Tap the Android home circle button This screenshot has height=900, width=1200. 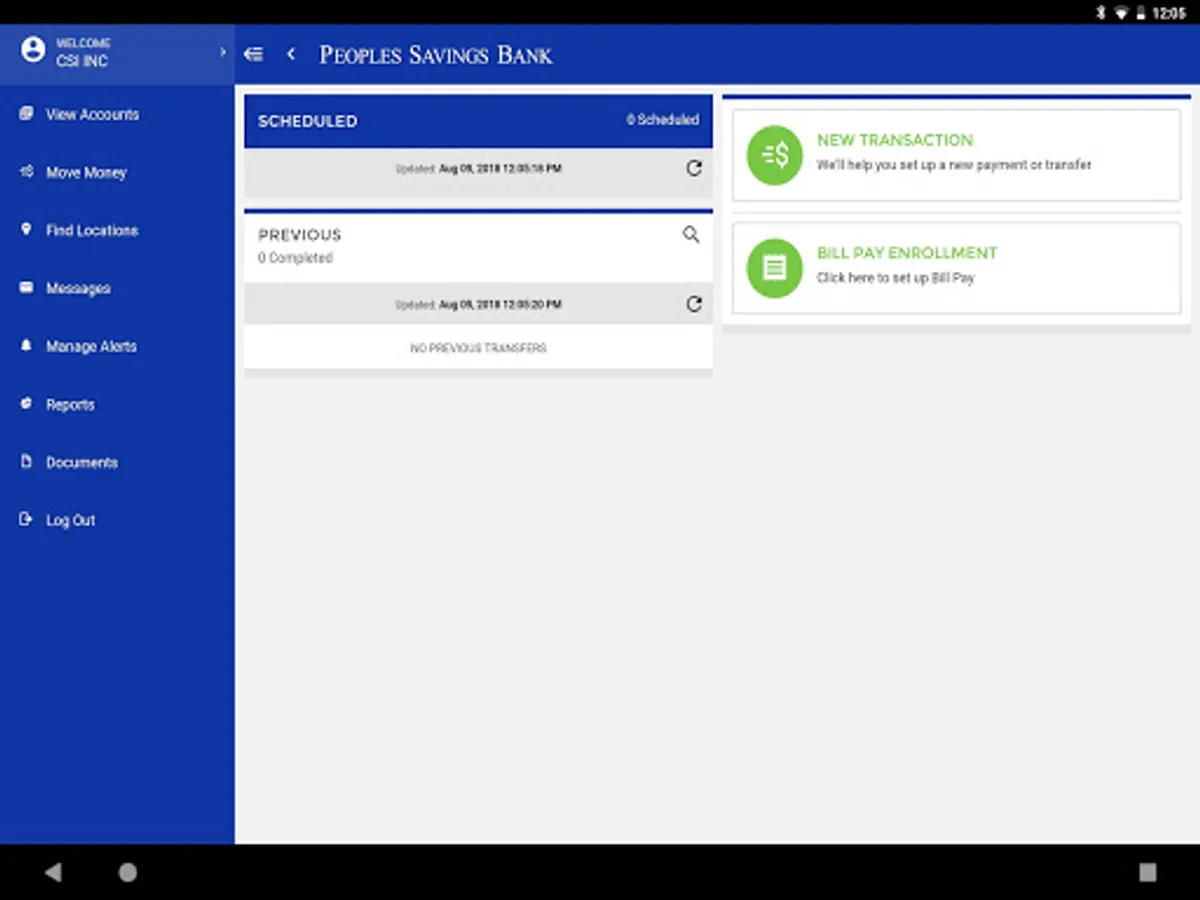128,872
